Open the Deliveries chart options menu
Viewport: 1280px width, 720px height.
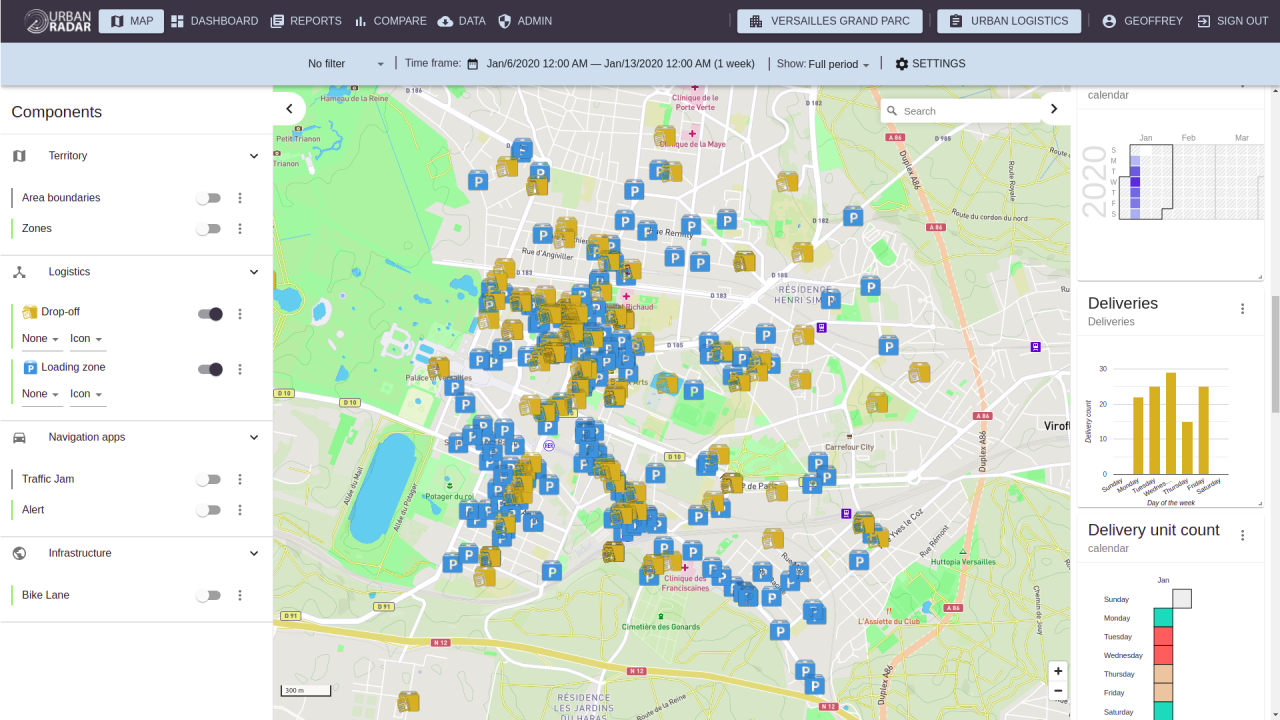pyautogui.click(x=1243, y=309)
